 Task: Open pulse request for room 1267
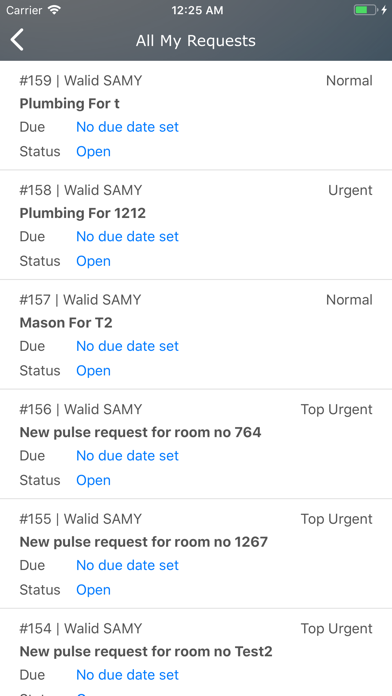pos(196,554)
